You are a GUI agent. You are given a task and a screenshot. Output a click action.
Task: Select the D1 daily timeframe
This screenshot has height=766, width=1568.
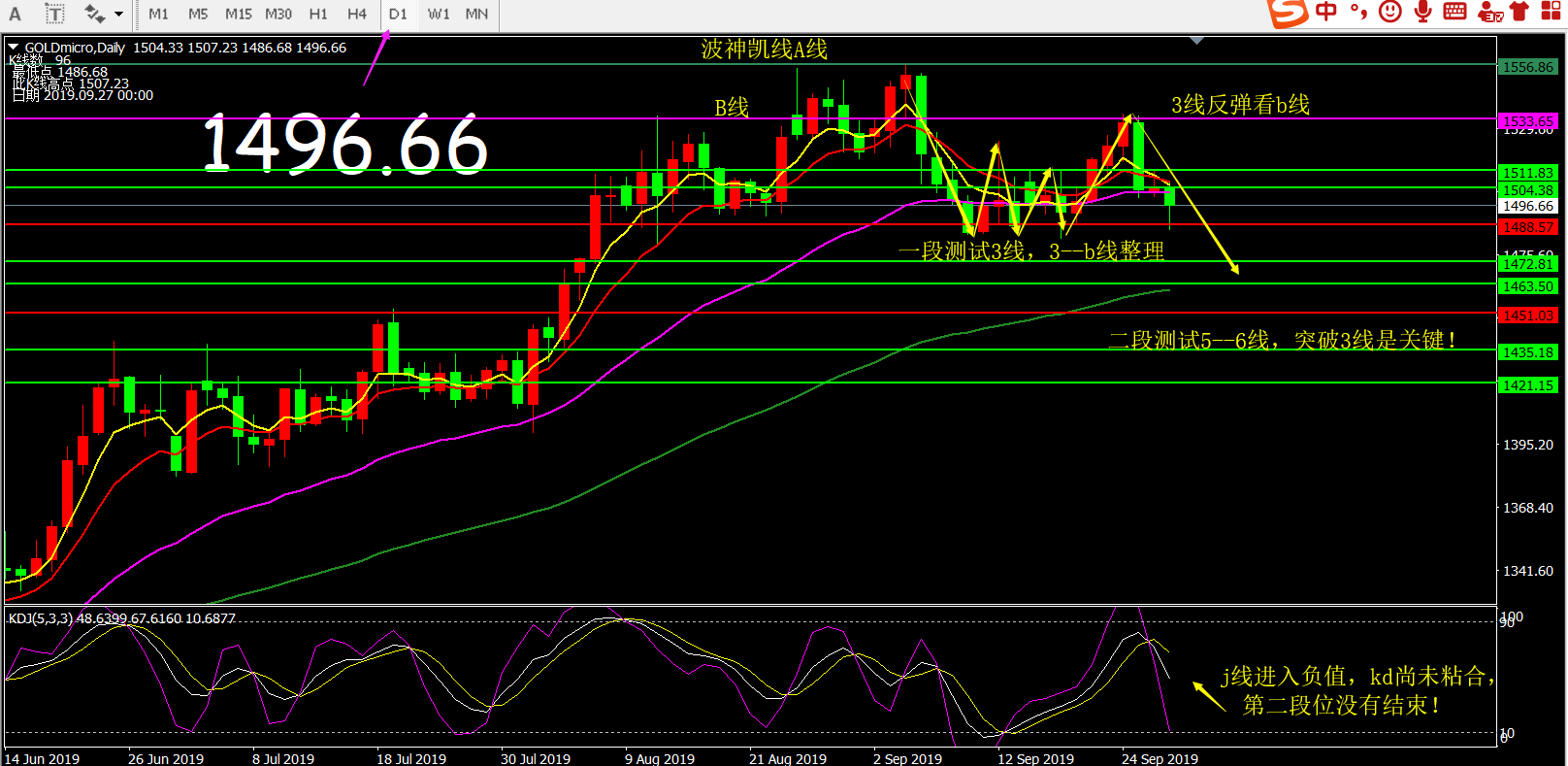click(x=398, y=14)
